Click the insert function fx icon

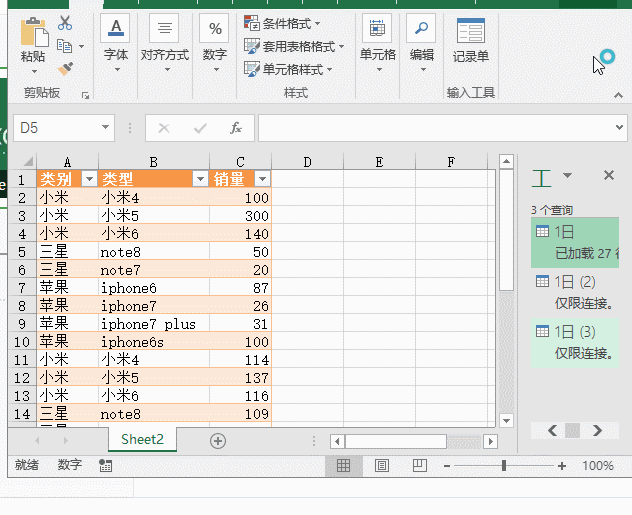(x=236, y=128)
